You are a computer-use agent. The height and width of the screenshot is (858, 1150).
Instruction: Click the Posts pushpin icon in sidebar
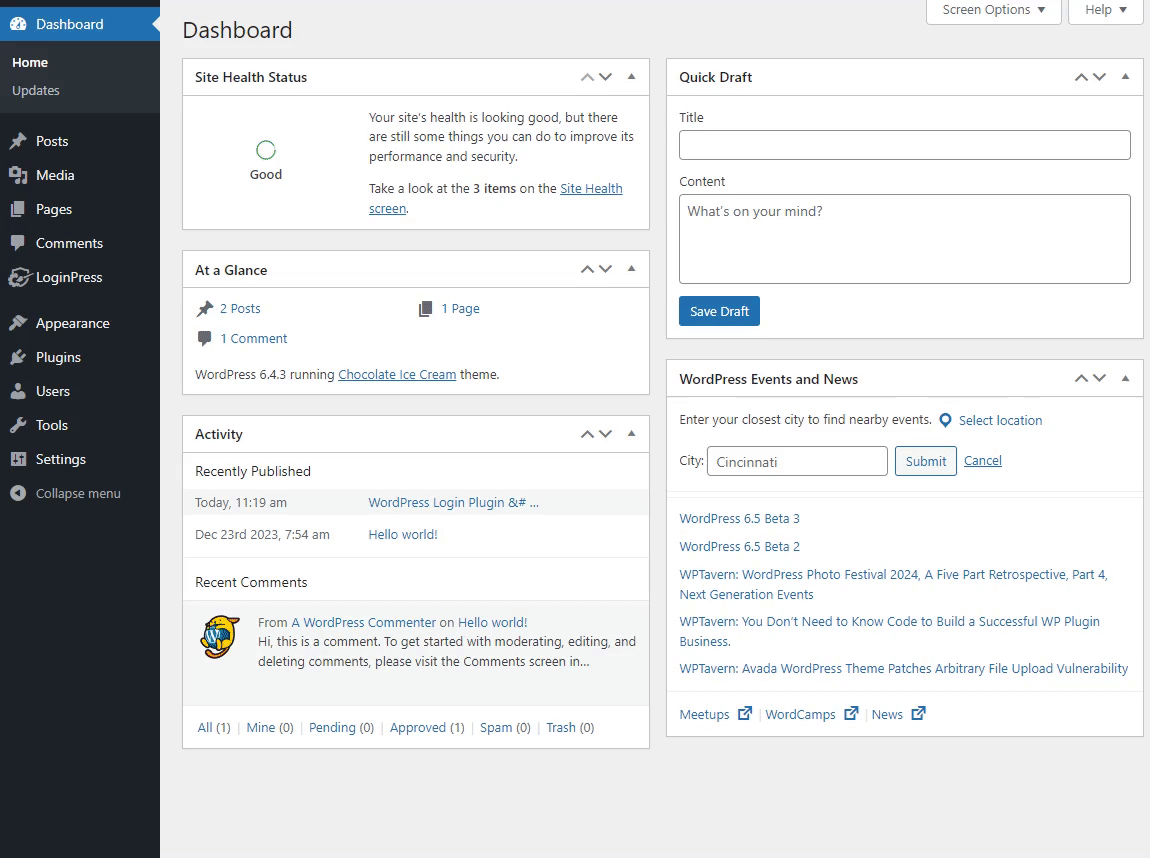coord(18,141)
